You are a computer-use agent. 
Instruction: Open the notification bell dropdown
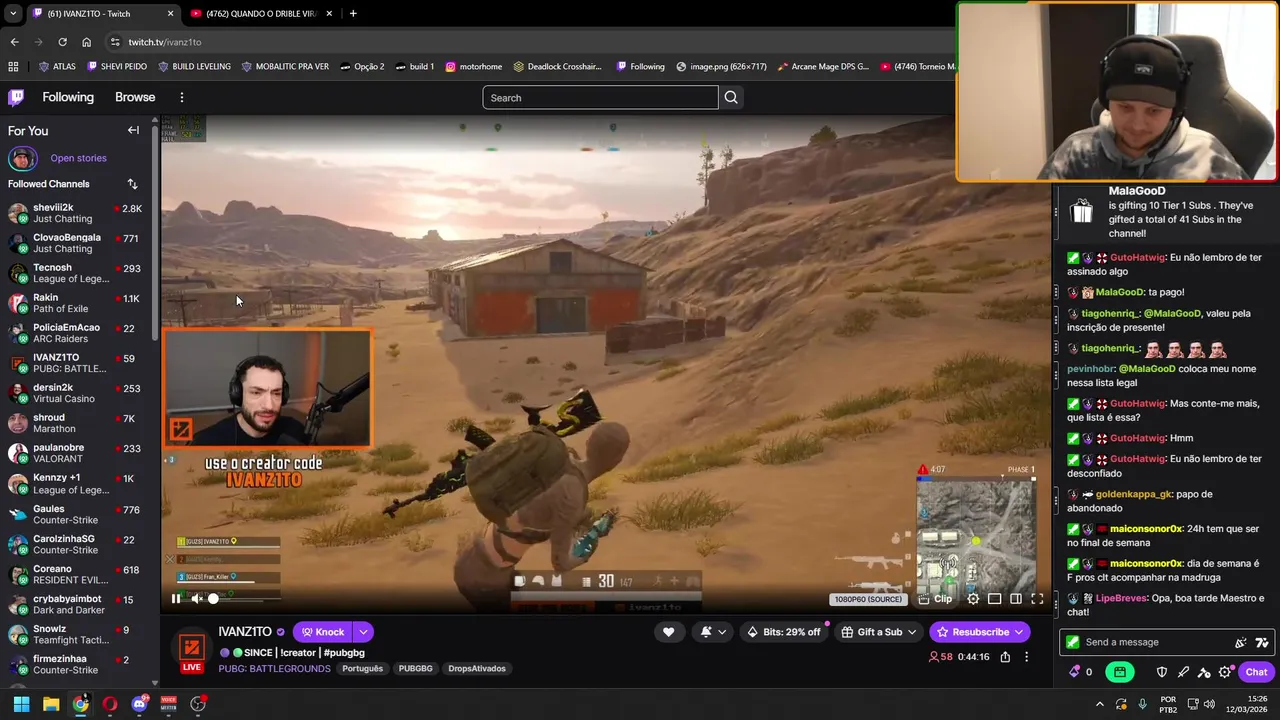coord(712,632)
